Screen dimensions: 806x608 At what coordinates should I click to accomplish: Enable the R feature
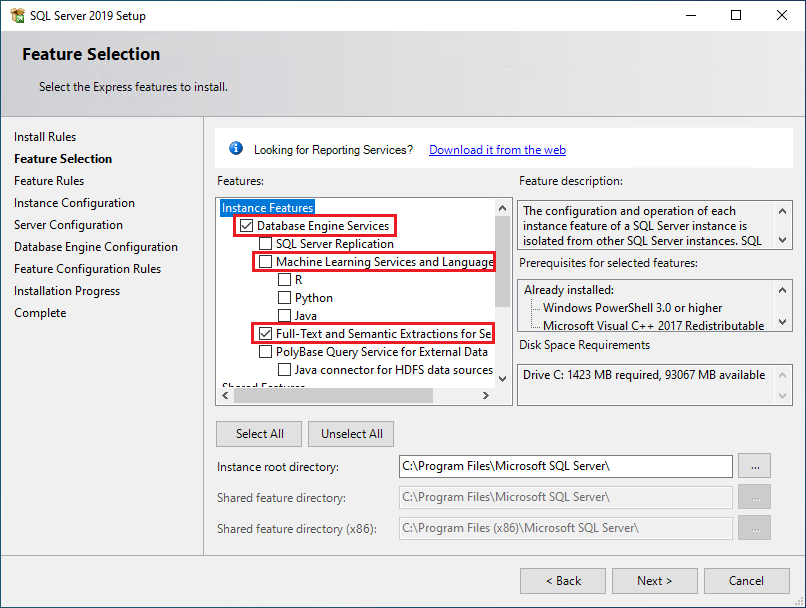click(x=284, y=279)
